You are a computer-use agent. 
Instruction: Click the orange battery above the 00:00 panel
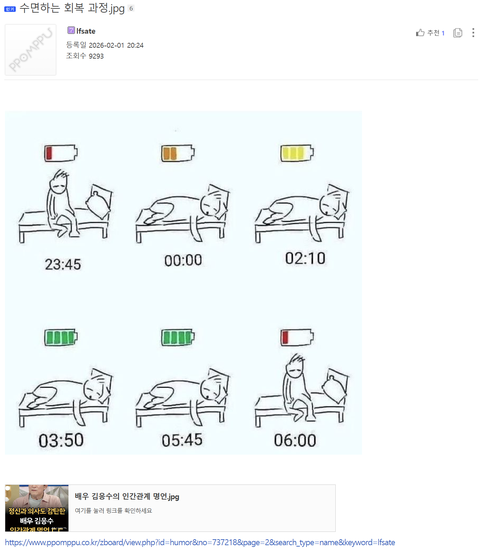pos(178,153)
